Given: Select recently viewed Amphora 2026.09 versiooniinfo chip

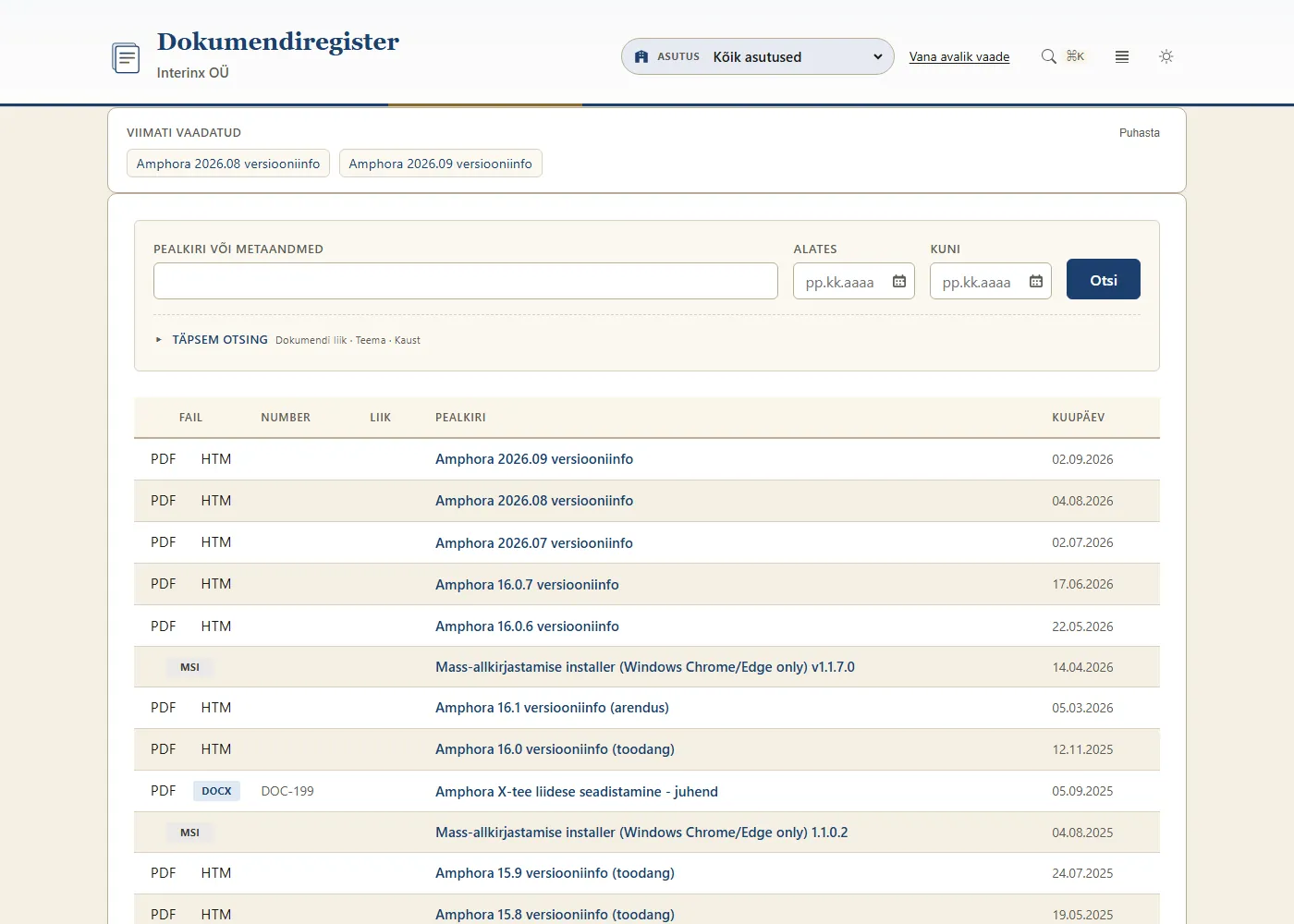Looking at the screenshot, I should (x=441, y=164).
